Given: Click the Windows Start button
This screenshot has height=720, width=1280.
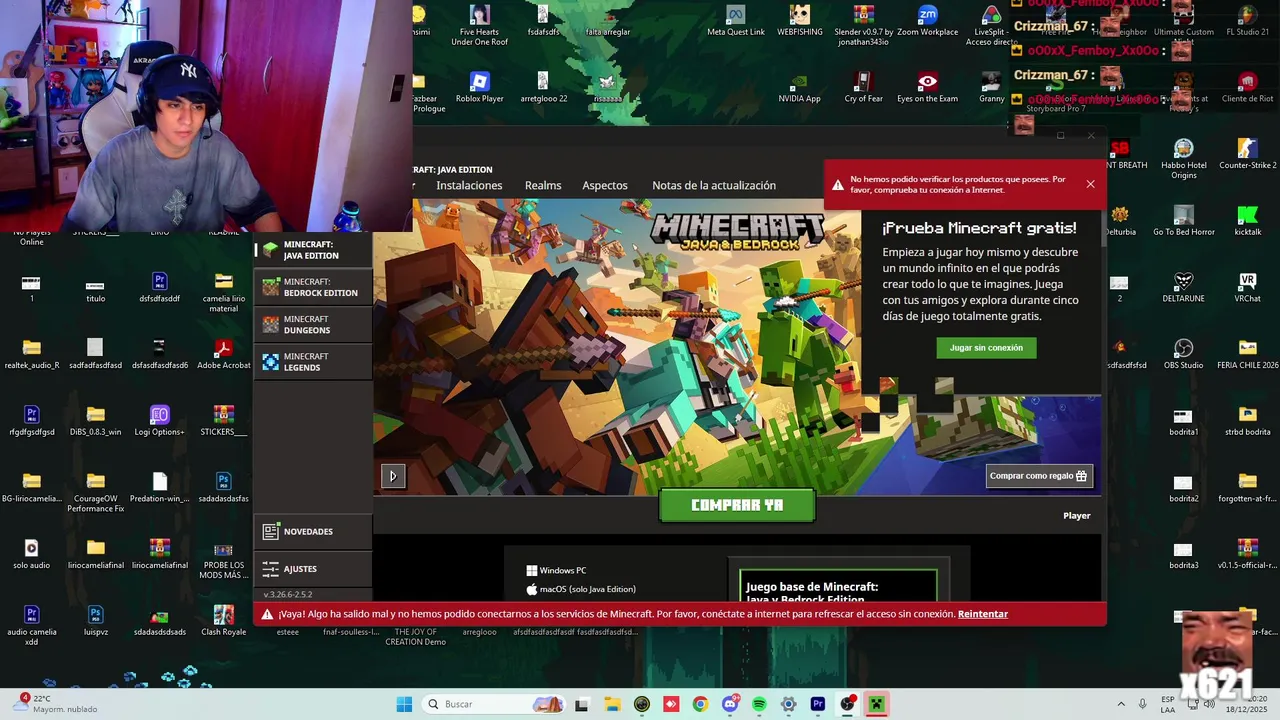Looking at the screenshot, I should click(404, 704).
